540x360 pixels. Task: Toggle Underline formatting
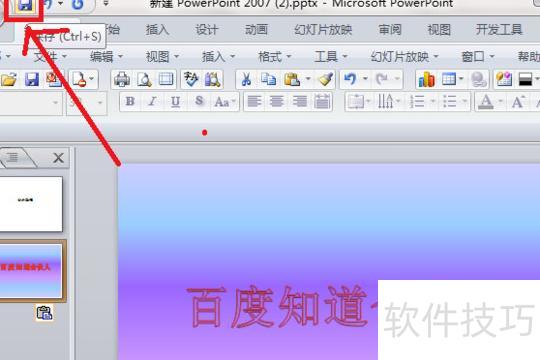point(176,102)
